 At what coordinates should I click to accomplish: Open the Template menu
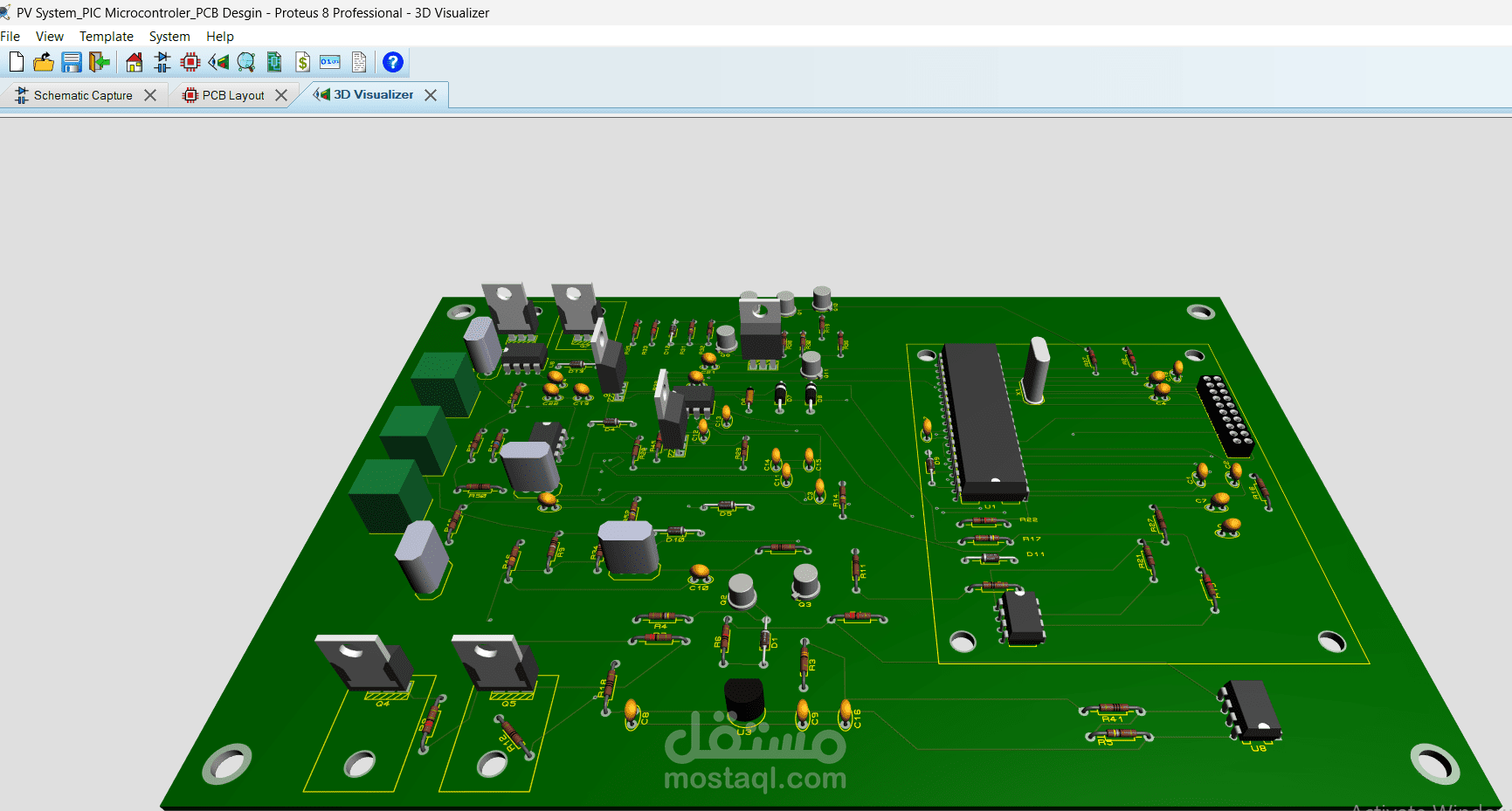click(x=107, y=37)
